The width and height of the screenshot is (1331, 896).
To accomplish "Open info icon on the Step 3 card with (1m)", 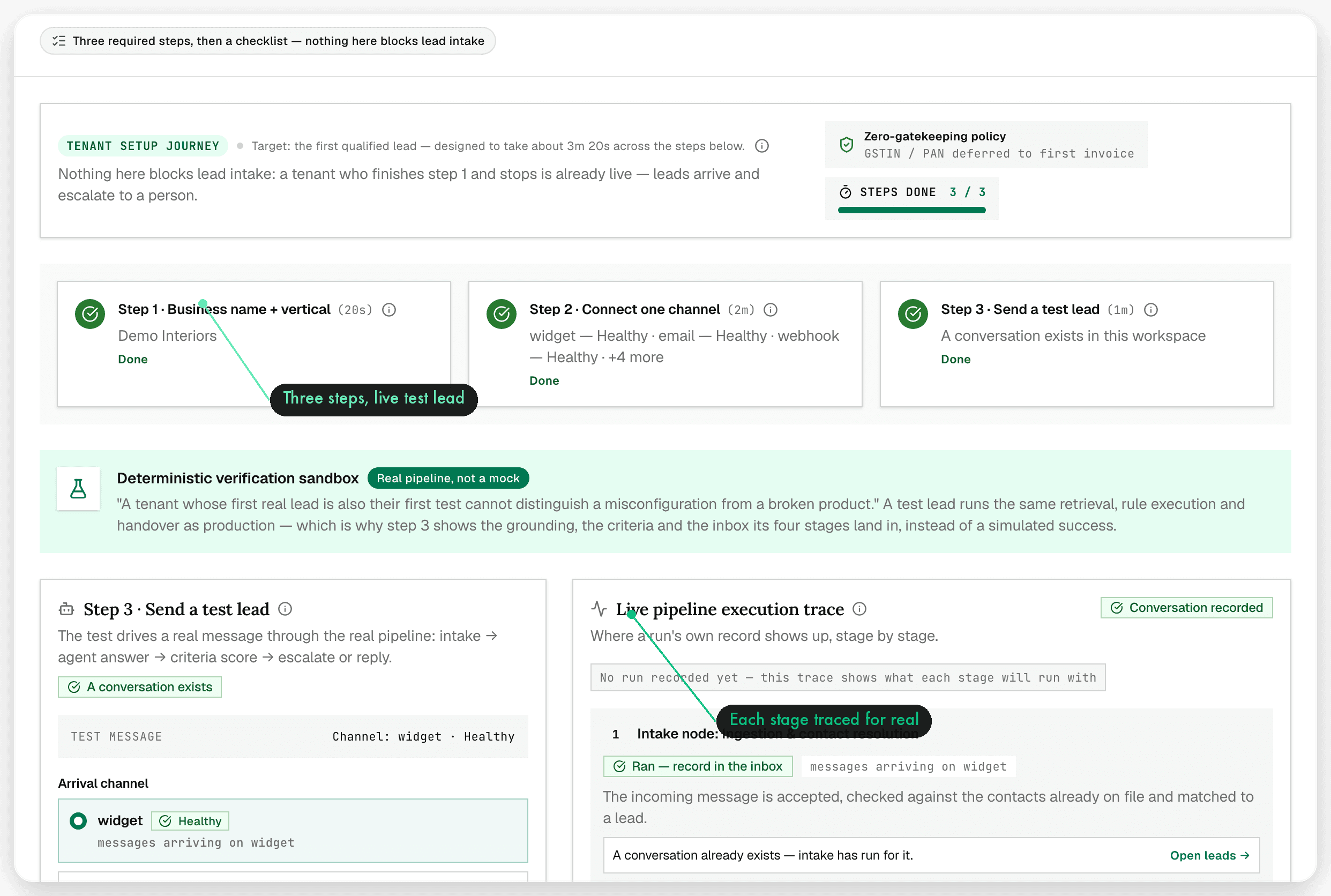I will pyautogui.click(x=1151, y=310).
